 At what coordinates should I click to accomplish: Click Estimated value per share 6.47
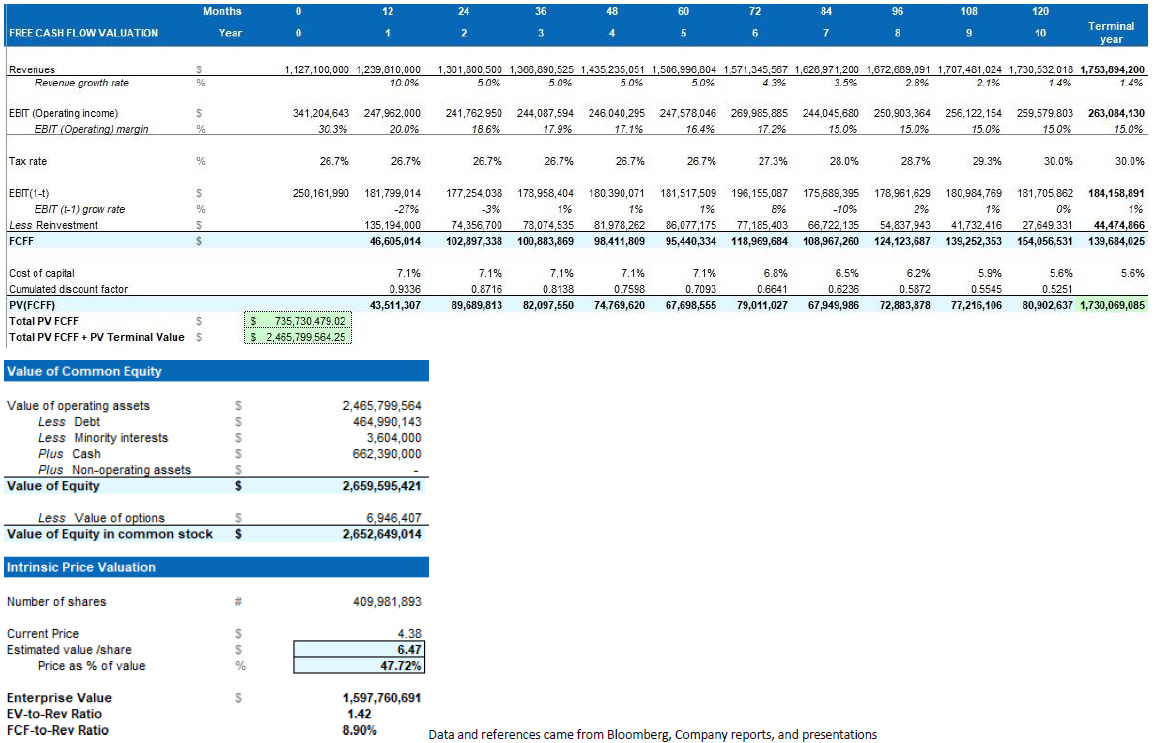(359, 650)
